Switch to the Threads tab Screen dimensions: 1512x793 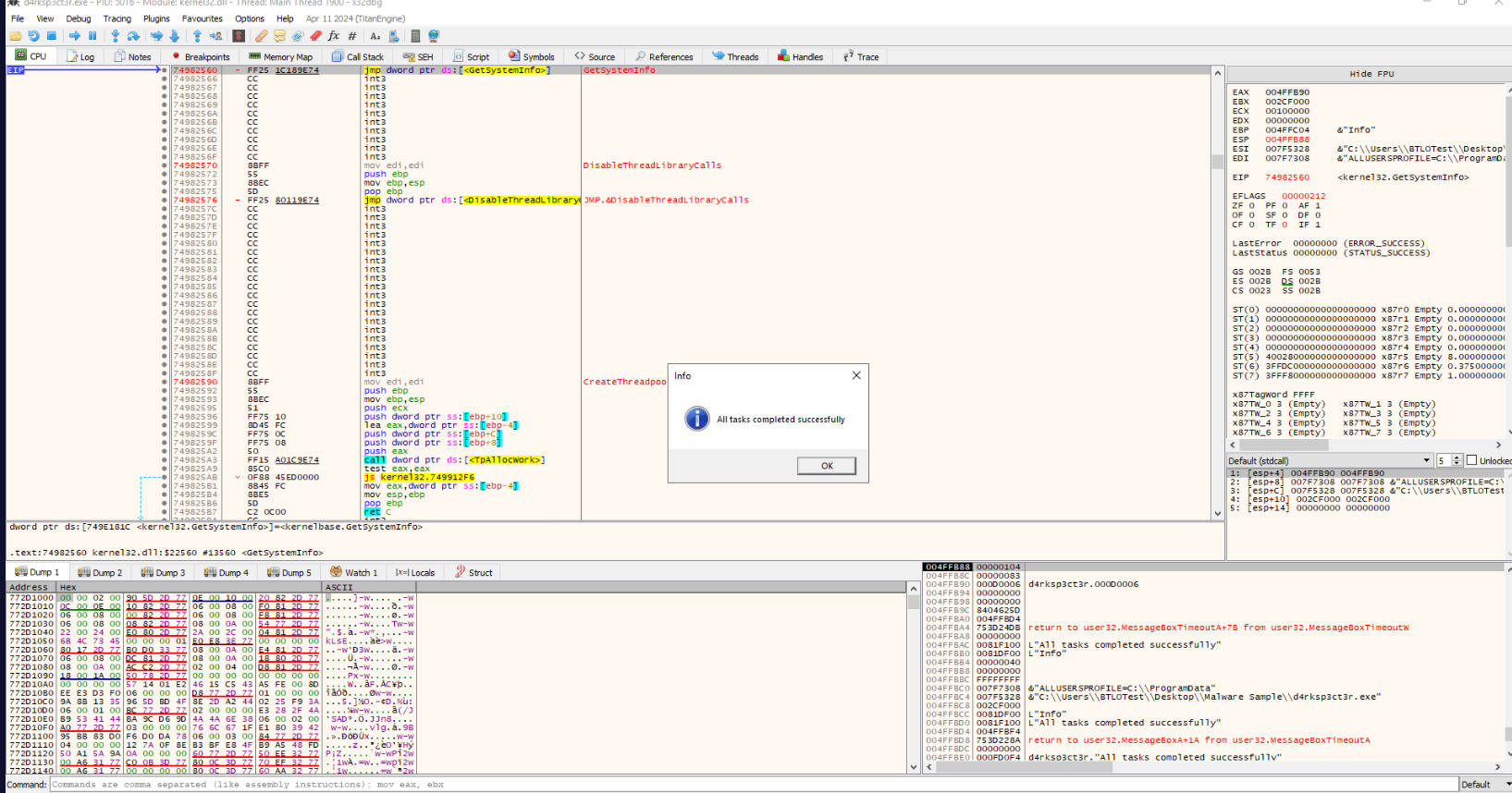(x=736, y=56)
